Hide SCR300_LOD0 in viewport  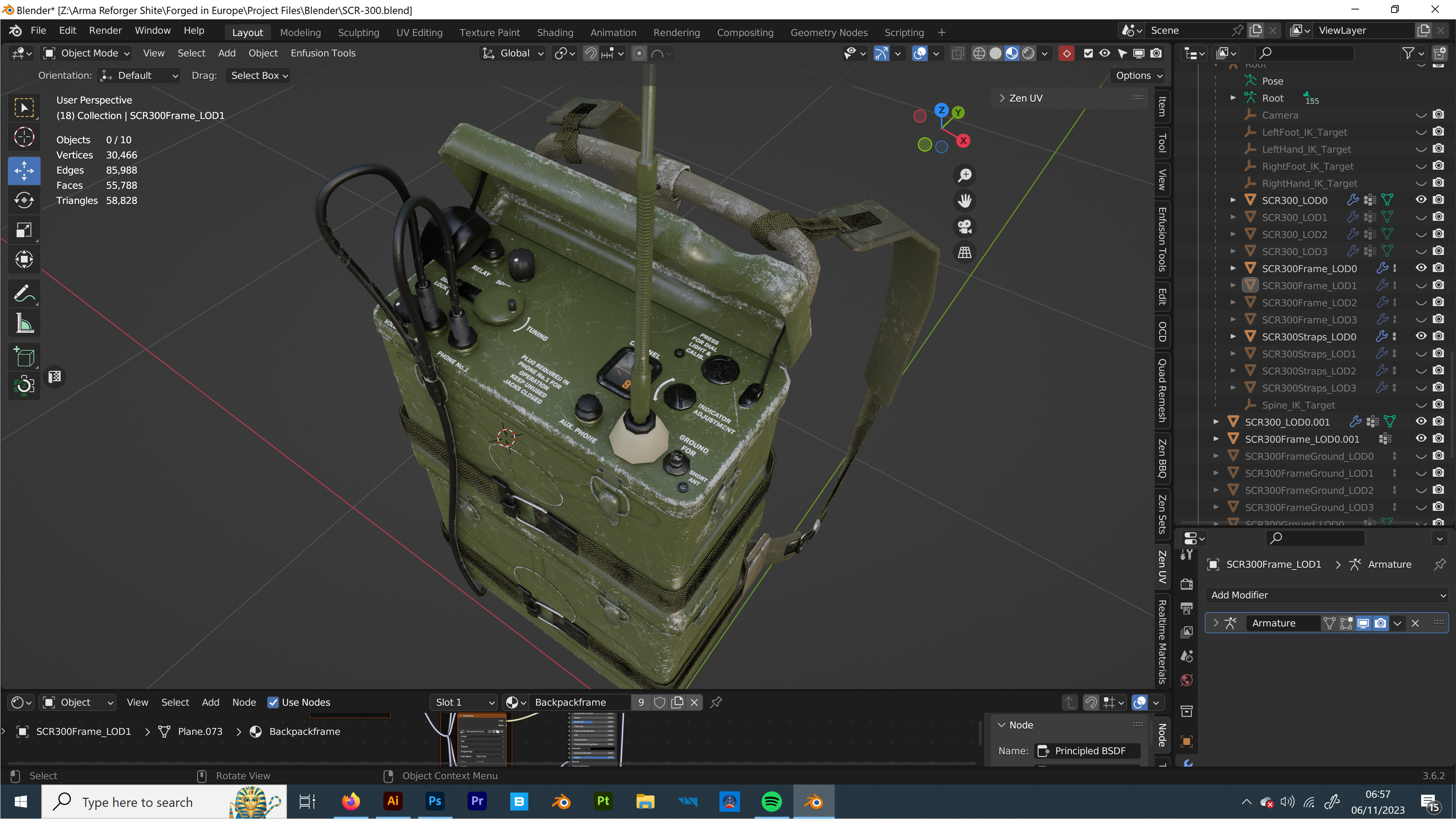pos(1420,199)
